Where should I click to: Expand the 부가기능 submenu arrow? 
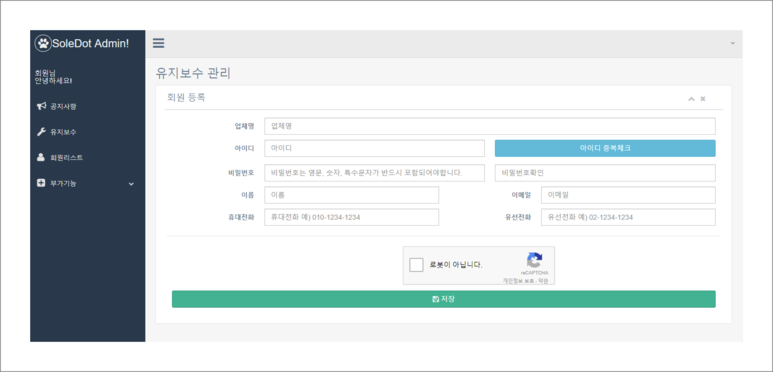[x=131, y=184]
